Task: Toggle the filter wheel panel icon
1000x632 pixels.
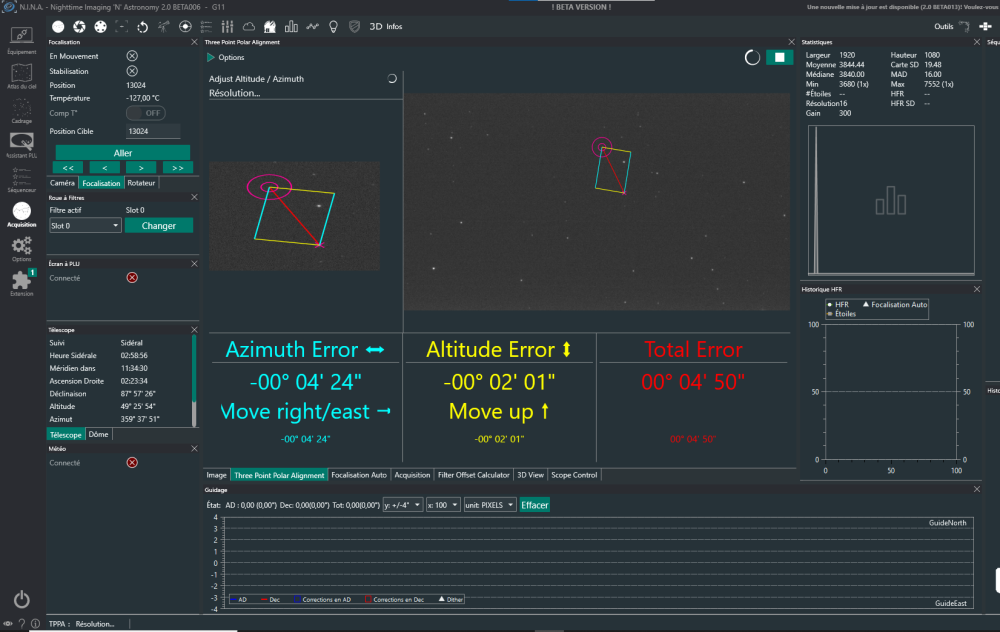Action: coord(100,27)
